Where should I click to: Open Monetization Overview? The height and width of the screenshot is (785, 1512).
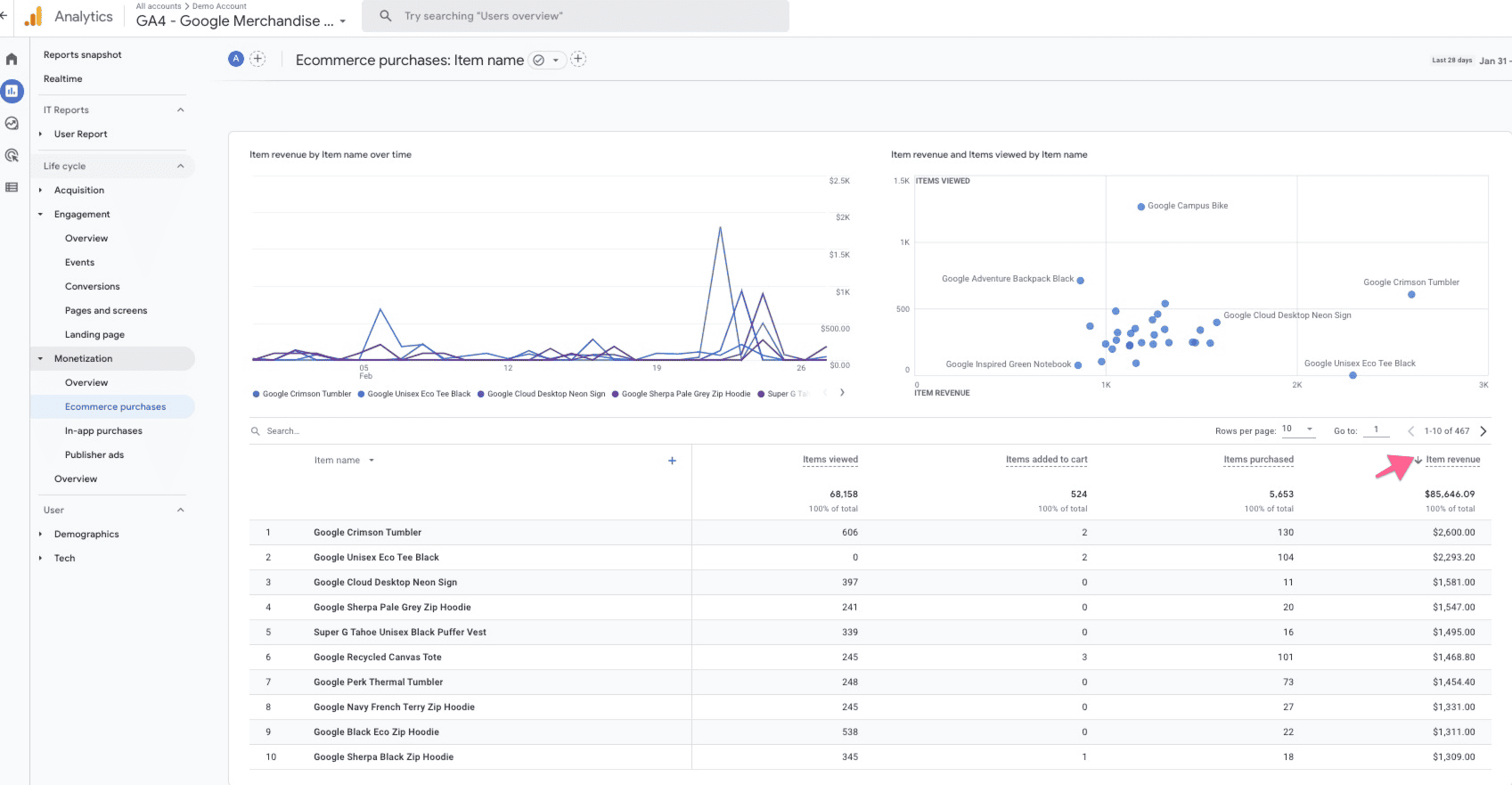[86, 382]
